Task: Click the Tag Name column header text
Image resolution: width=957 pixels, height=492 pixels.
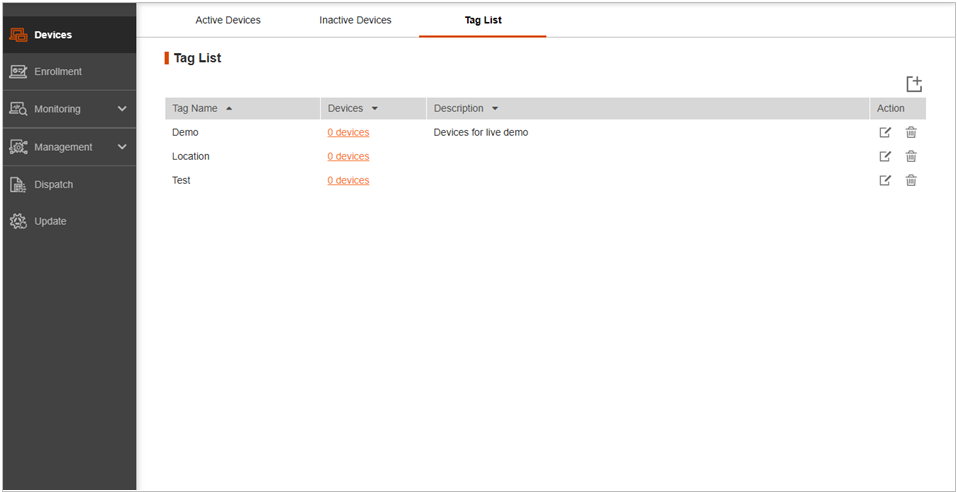Action: pos(195,108)
